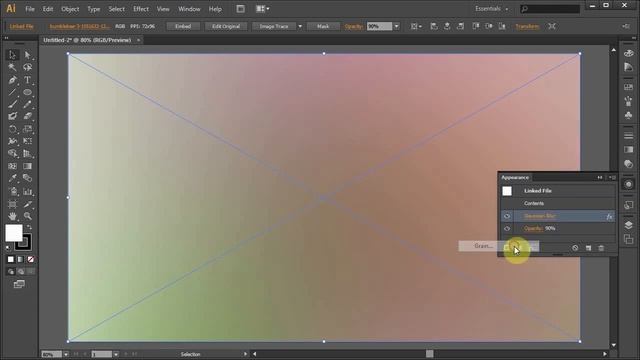Pick the Magic Wand tool
This screenshot has width=640, height=360.
click(12, 67)
